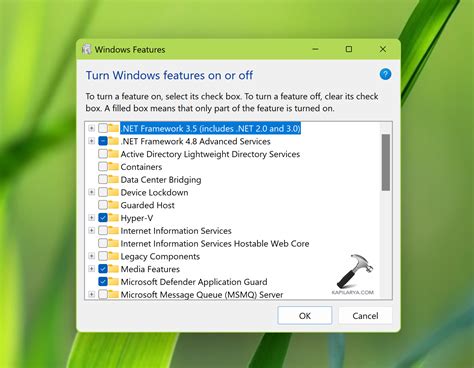
Task: Select the "Containers" feature label
Action: click(x=141, y=167)
